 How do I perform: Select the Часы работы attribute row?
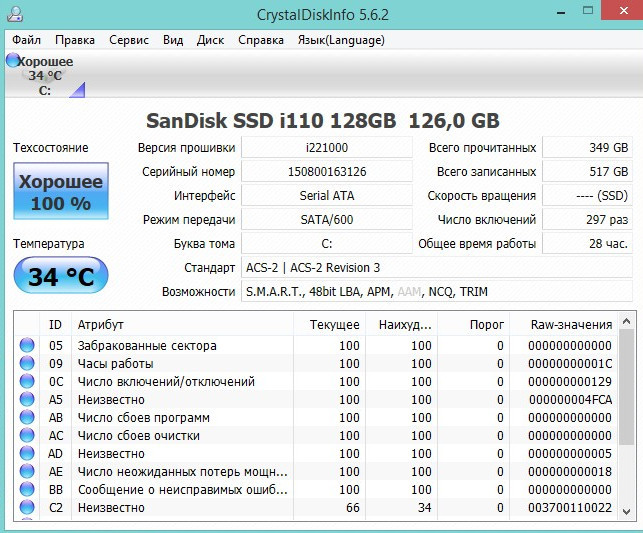coord(316,363)
